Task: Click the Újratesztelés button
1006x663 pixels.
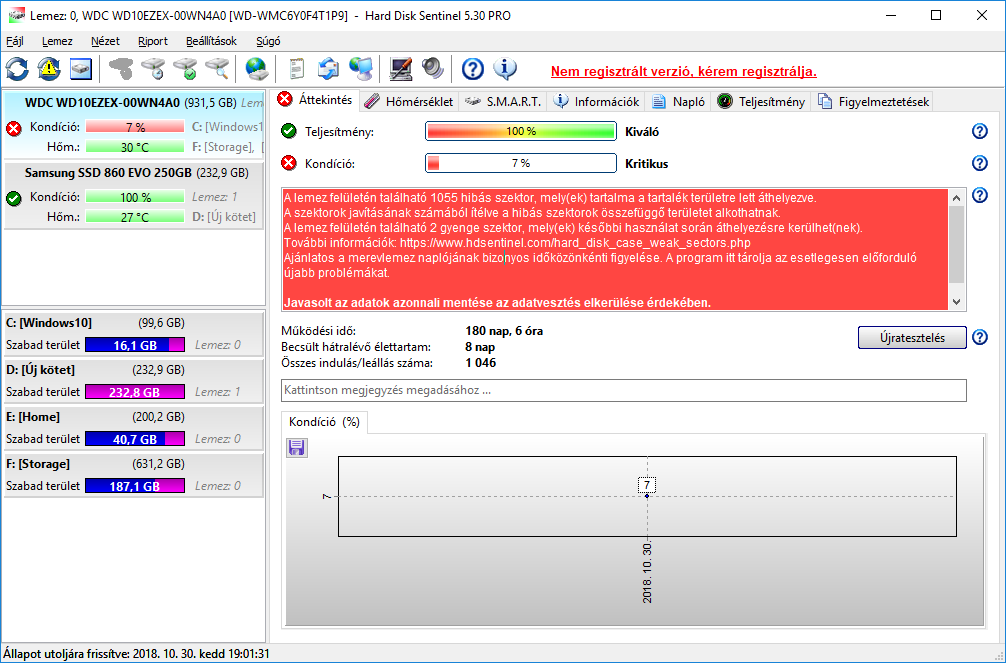Action: tap(912, 338)
